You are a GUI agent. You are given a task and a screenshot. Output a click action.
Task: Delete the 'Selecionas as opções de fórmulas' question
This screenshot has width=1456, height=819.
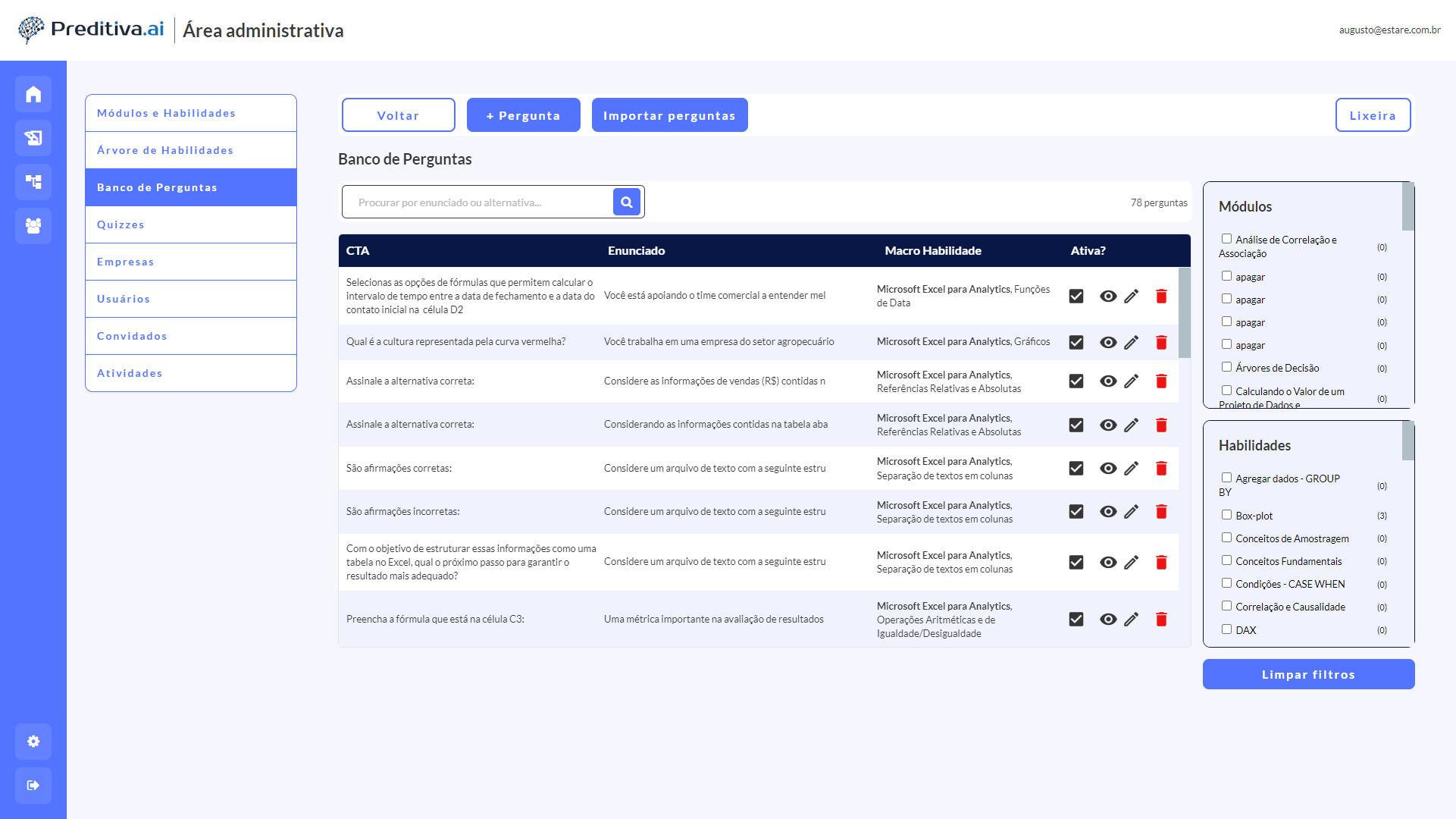pos(1161,297)
